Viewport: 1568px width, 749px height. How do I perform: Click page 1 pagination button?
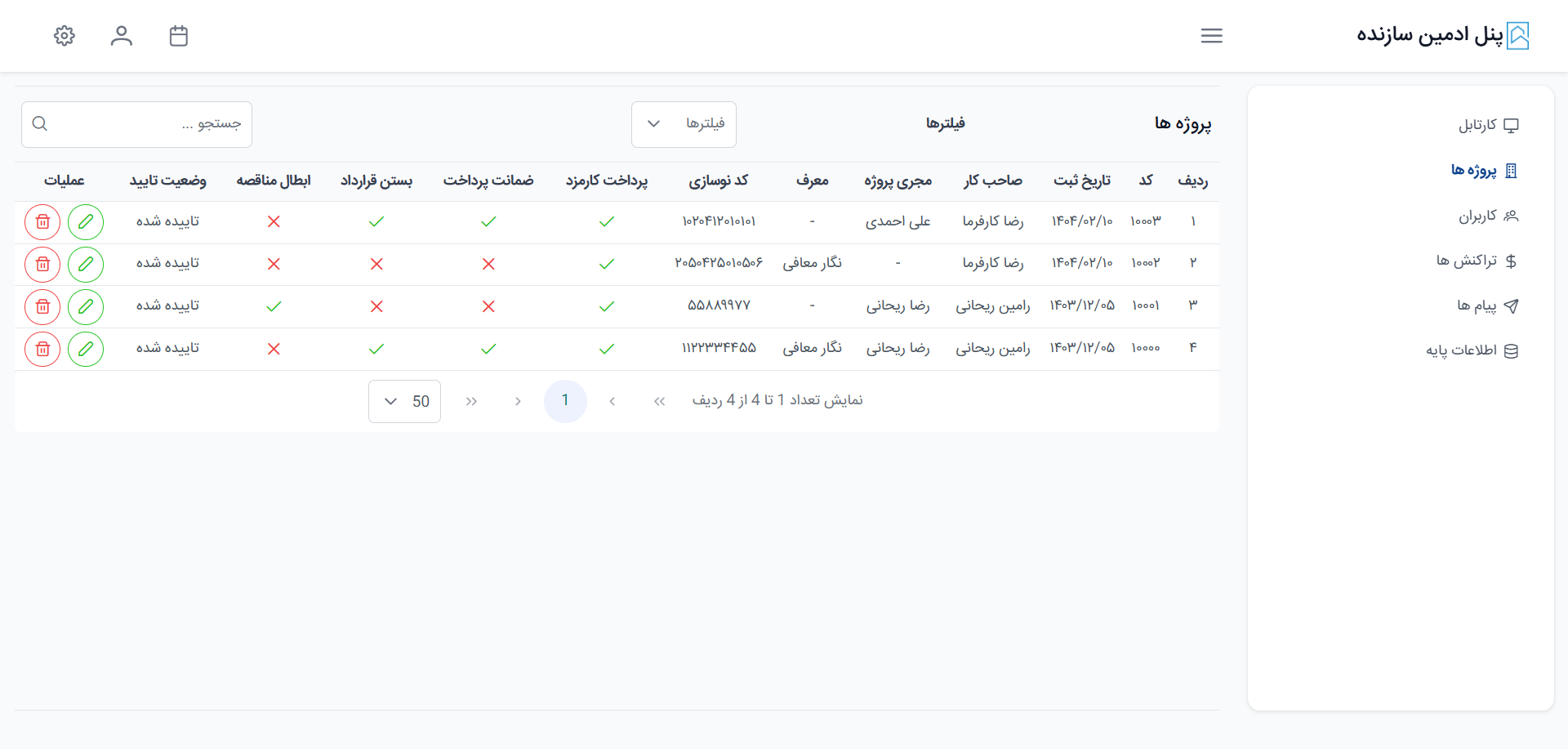tap(565, 401)
